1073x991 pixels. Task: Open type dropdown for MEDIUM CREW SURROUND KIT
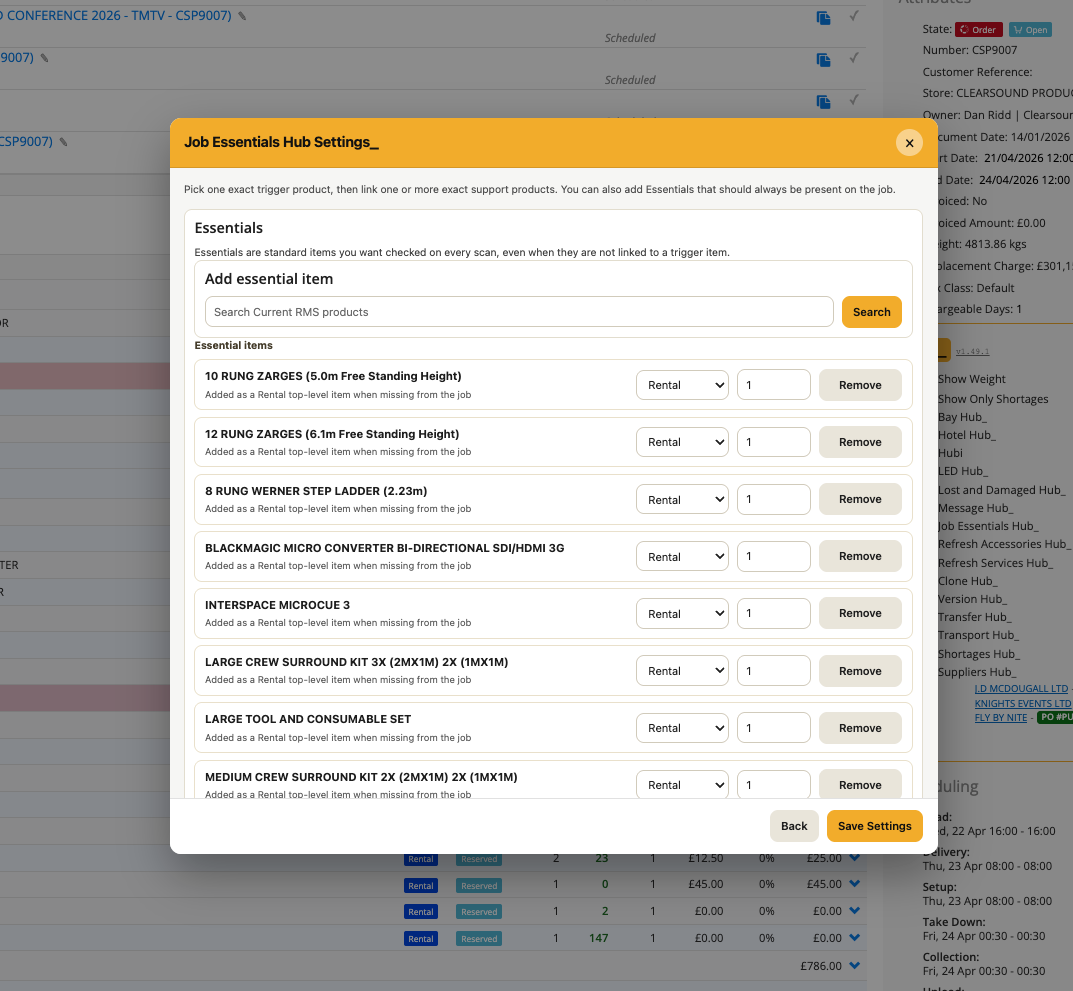(x=682, y=784)
